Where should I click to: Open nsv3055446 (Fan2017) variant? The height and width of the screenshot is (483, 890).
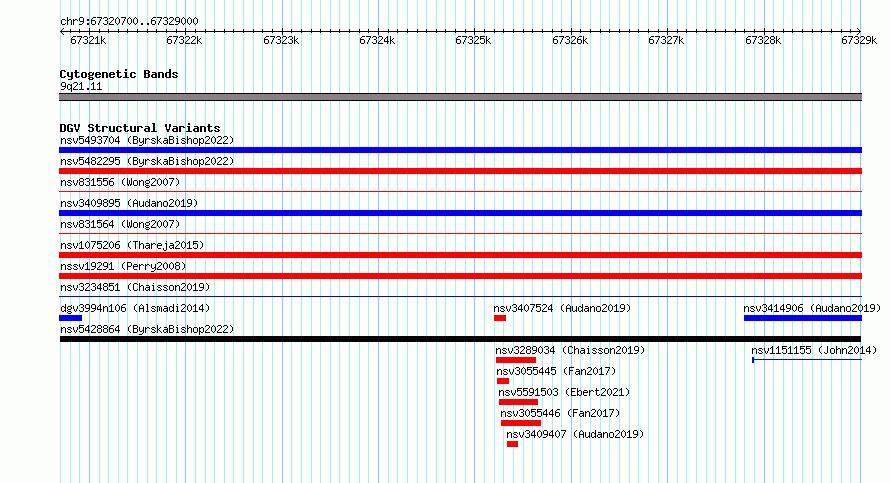[x=560, y=413]
